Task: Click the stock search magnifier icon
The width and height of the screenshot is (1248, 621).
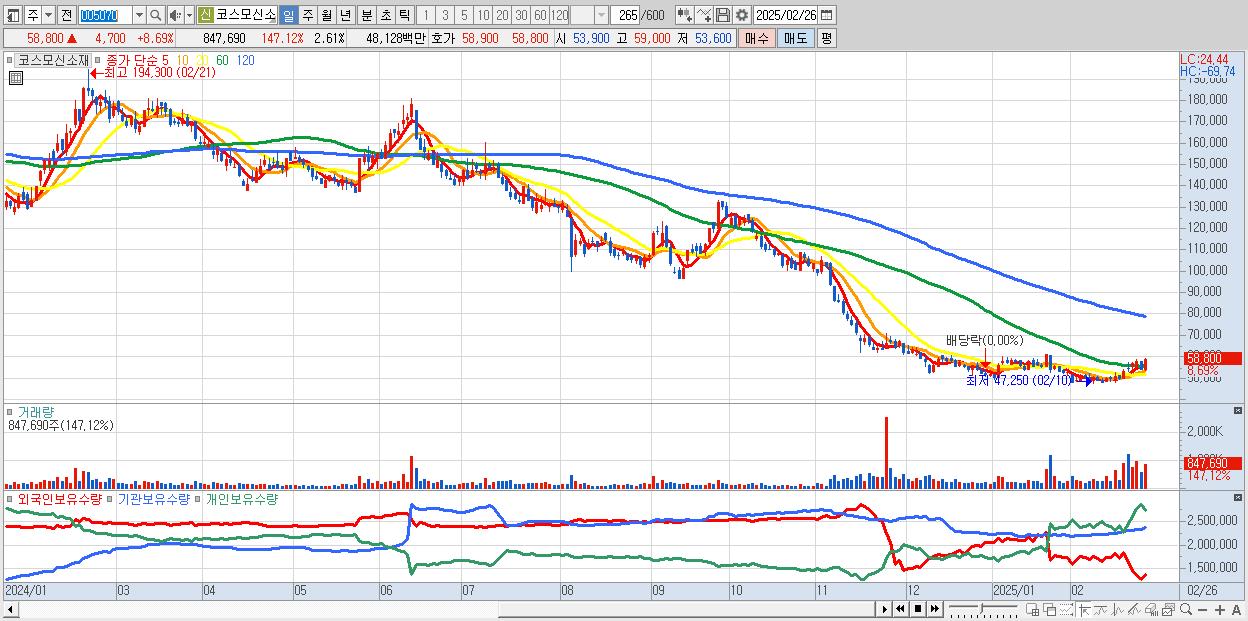Action: point(155,15)
